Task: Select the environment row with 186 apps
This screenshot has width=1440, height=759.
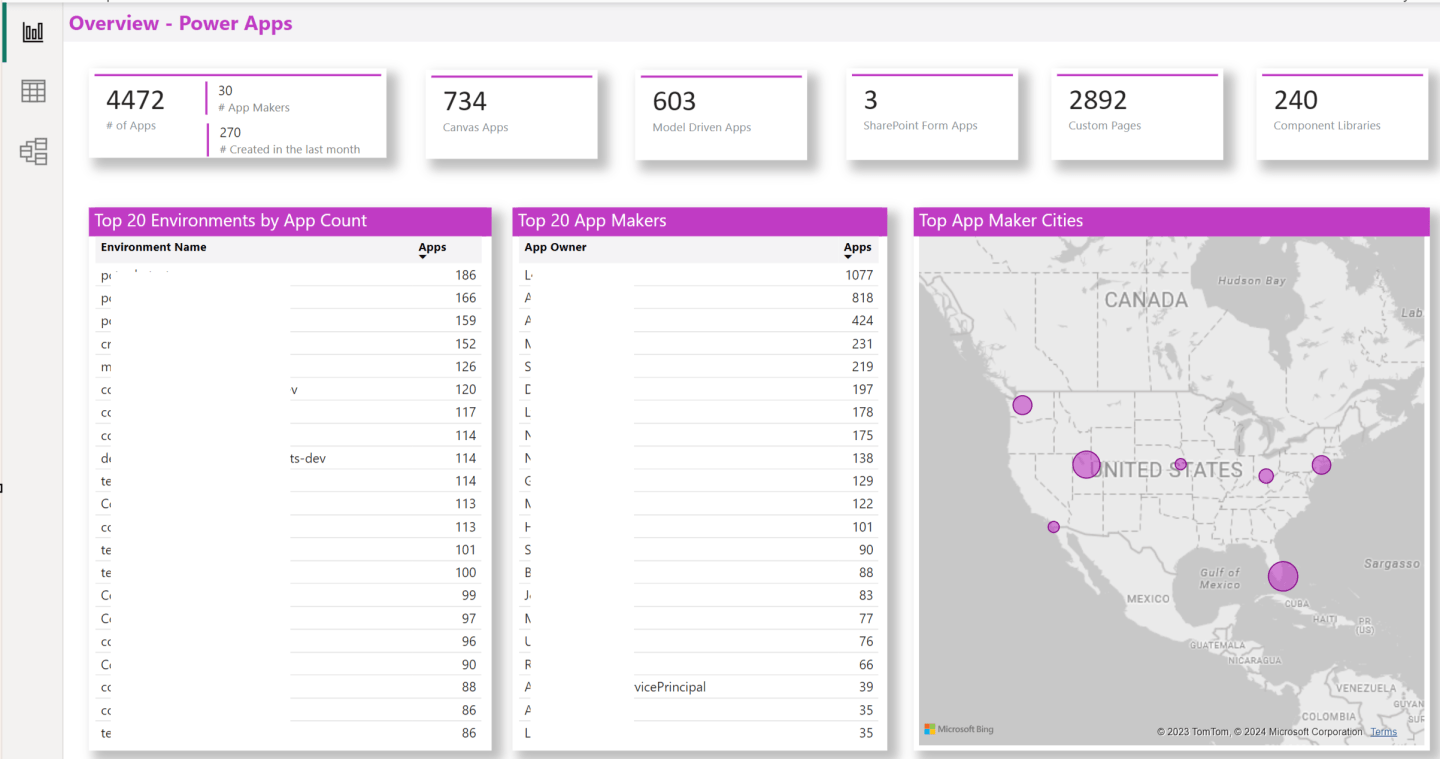Action: pos(289,275)
